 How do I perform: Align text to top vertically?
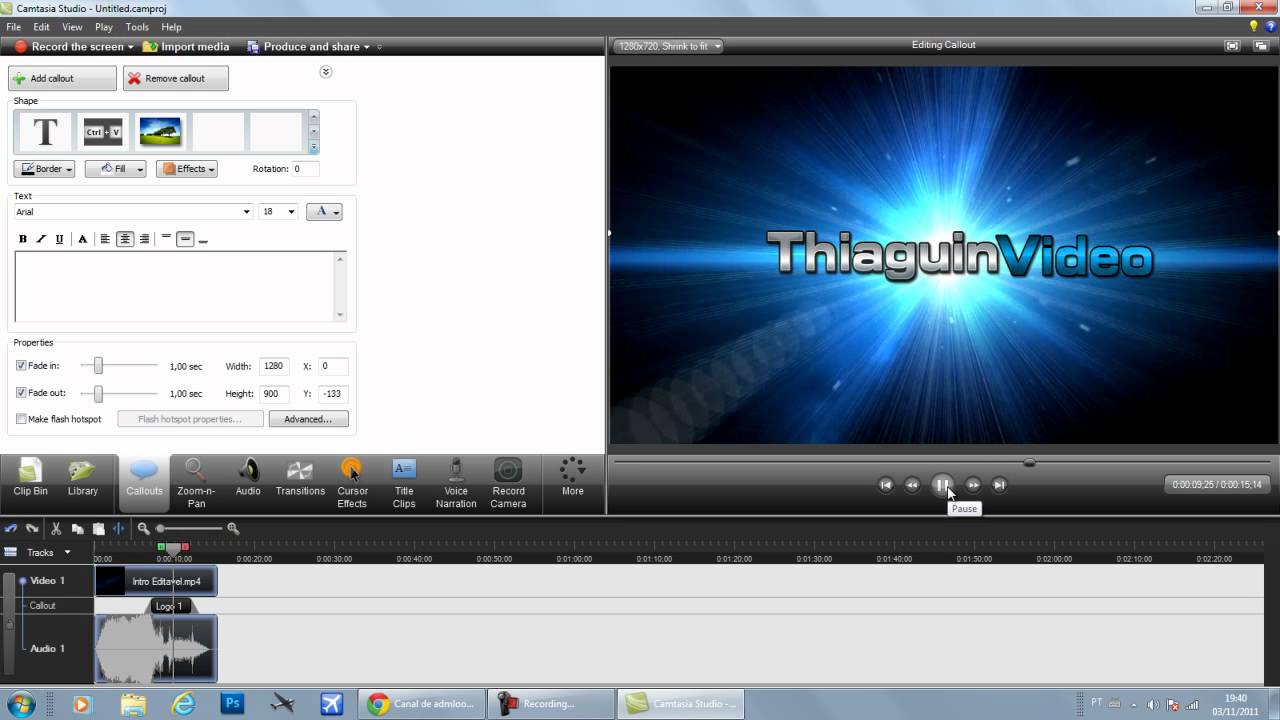(x=166, y=239)
